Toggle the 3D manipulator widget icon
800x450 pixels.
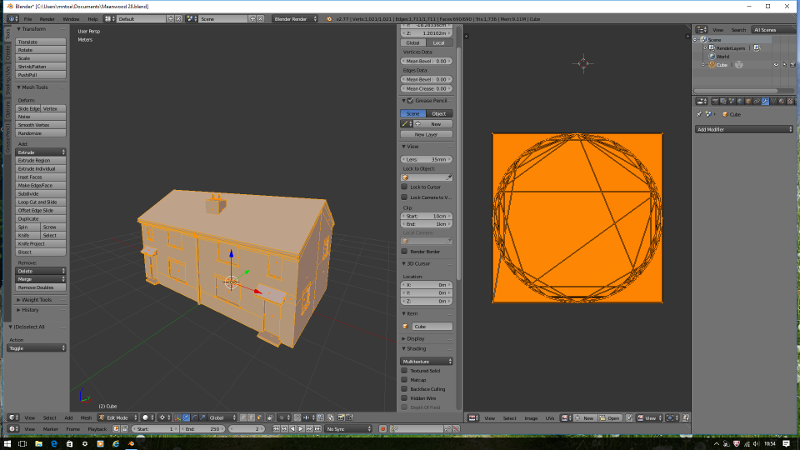[x=178, y=417]
